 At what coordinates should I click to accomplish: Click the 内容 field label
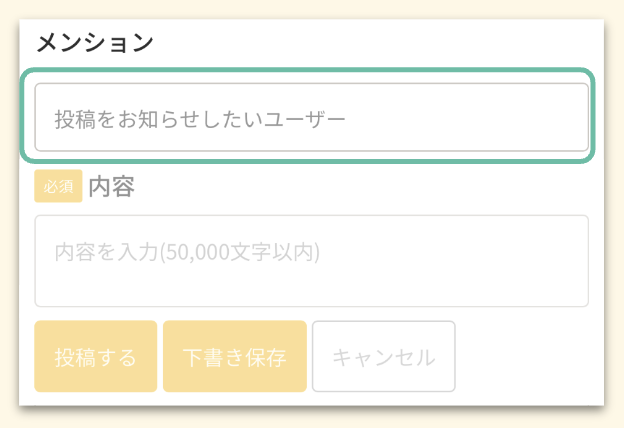(x=111, y=186)
